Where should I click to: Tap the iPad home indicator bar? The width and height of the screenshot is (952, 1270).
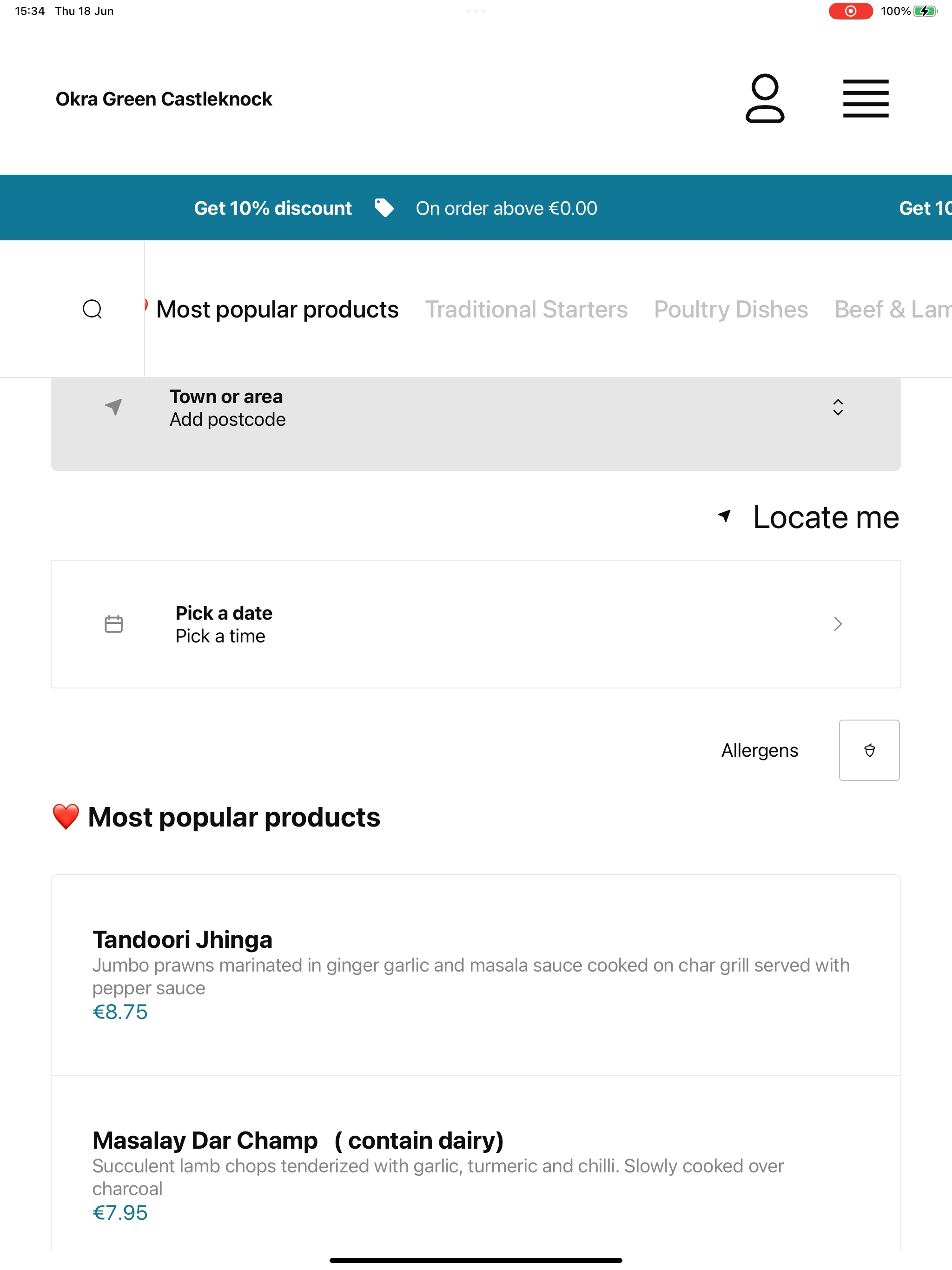click(476, 1260)
